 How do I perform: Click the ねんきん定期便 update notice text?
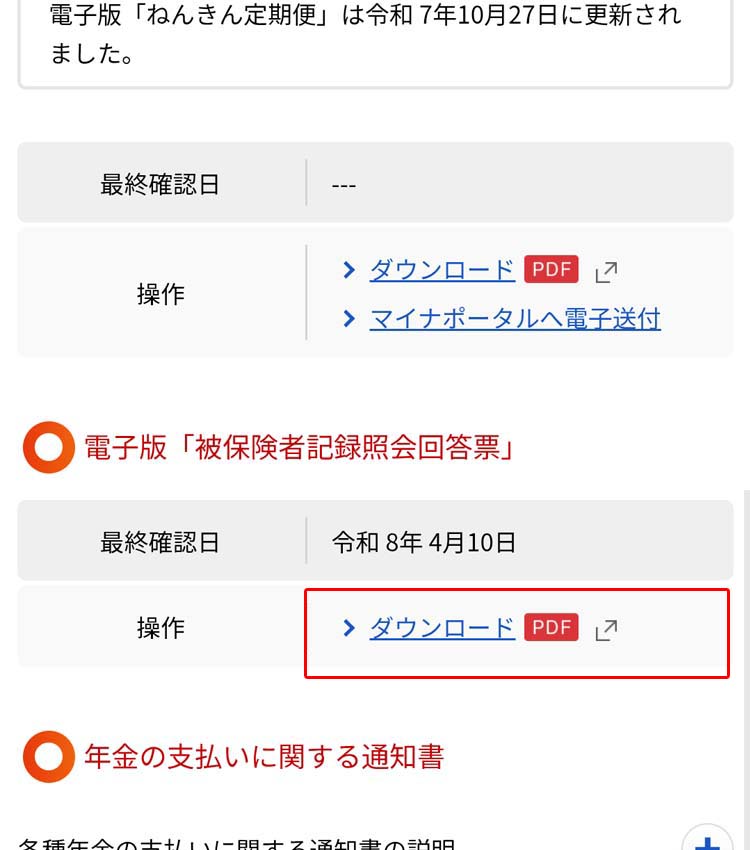click(365, 34)
